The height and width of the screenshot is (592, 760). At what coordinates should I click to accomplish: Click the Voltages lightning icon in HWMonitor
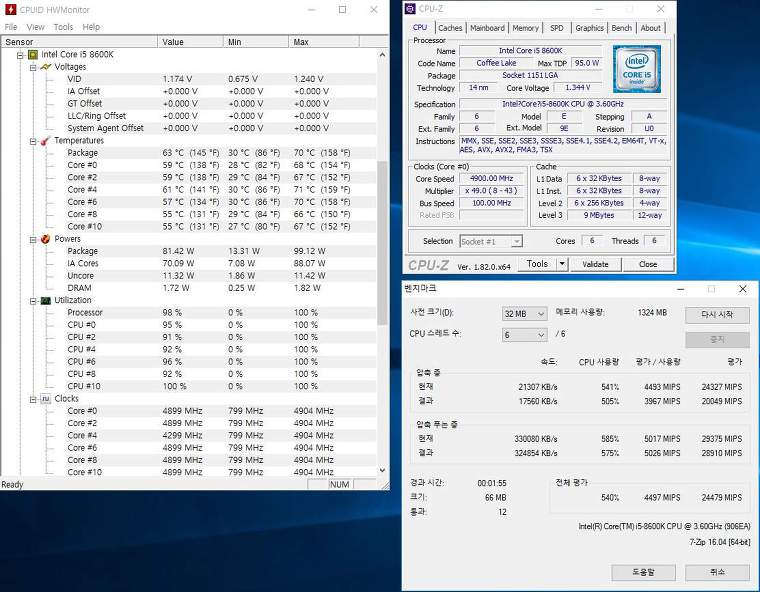(x=46, y=67)
